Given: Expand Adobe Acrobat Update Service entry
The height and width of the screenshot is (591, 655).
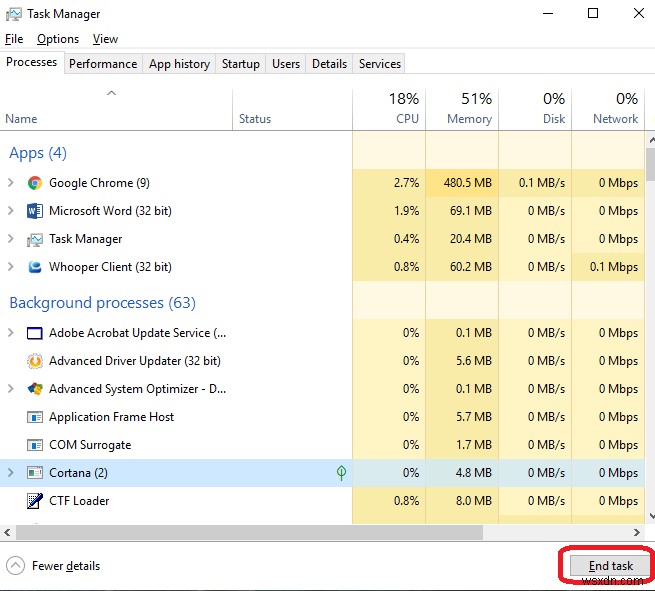Looking at the screenshot, I should 11,333.
